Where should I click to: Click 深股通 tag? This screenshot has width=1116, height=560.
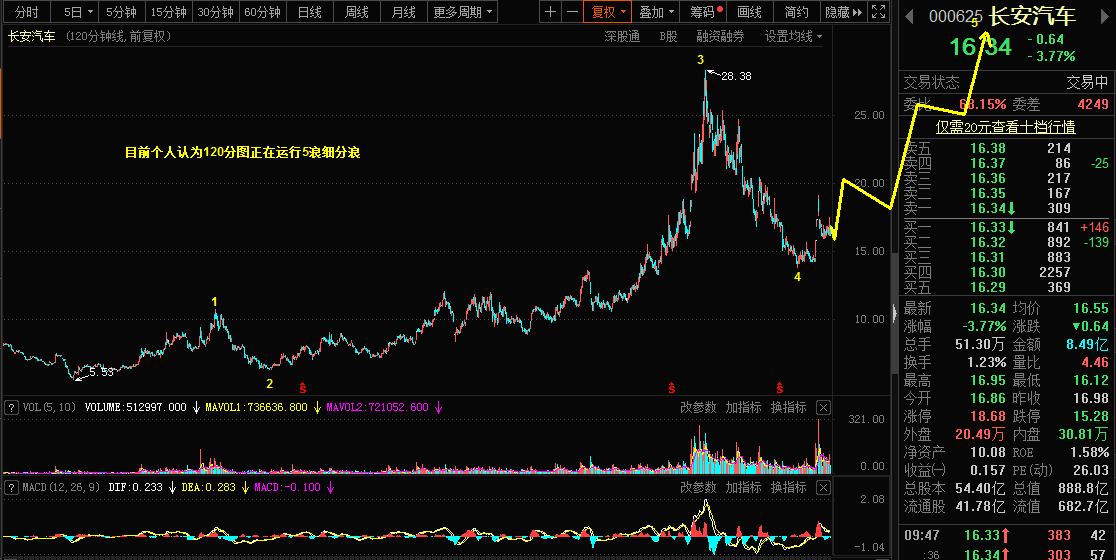pos(622,36)
